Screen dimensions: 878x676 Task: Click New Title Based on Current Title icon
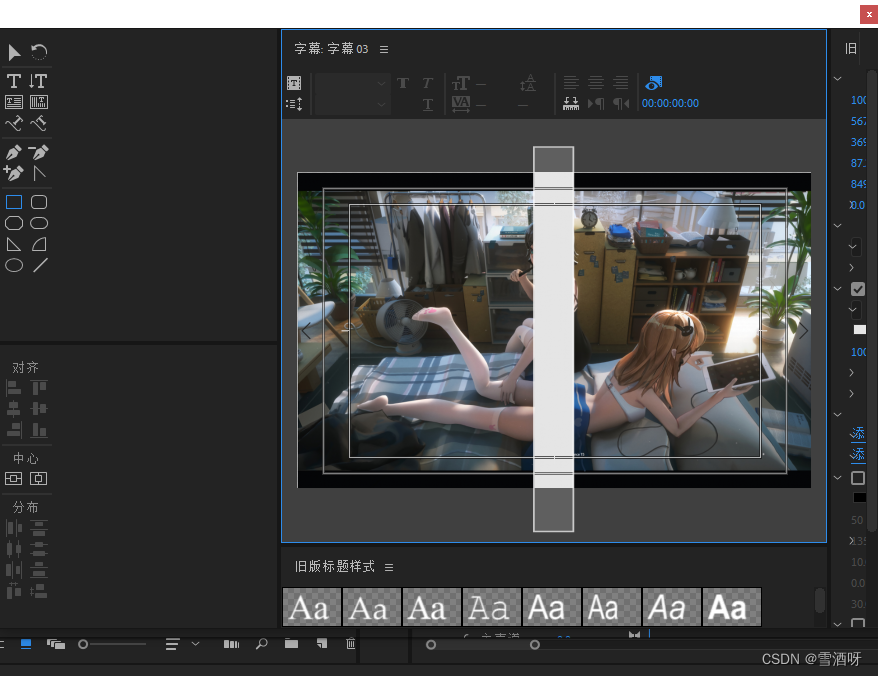click(294, 83)
